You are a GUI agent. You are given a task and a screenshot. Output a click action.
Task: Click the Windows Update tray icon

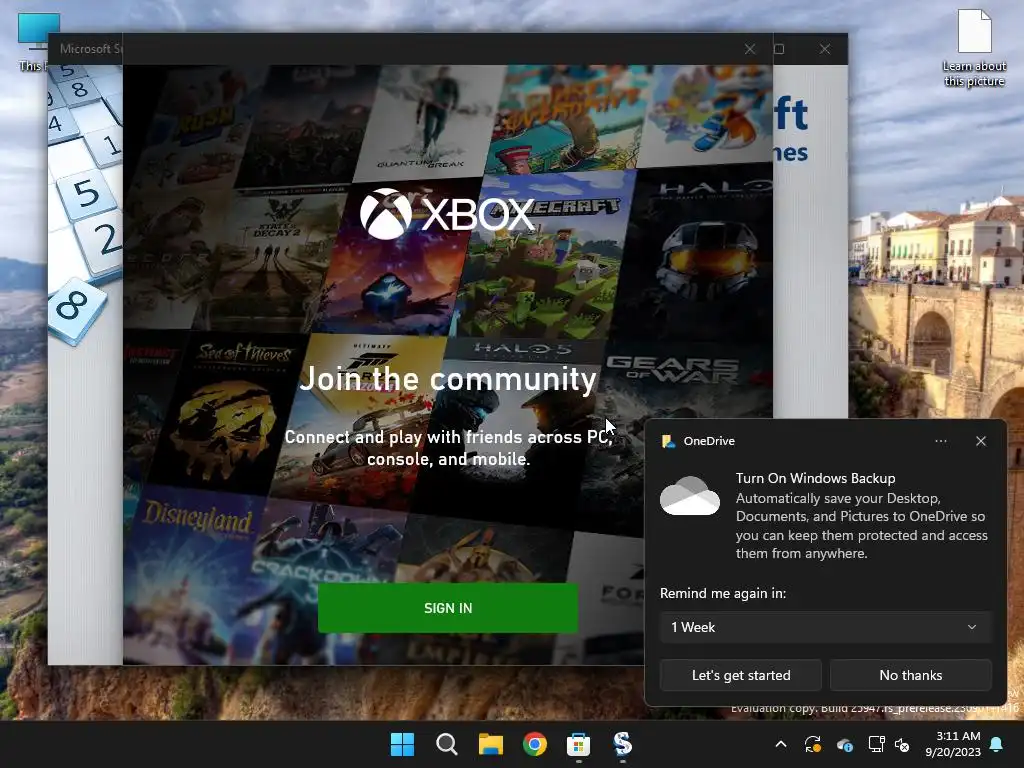coord(812,744)
